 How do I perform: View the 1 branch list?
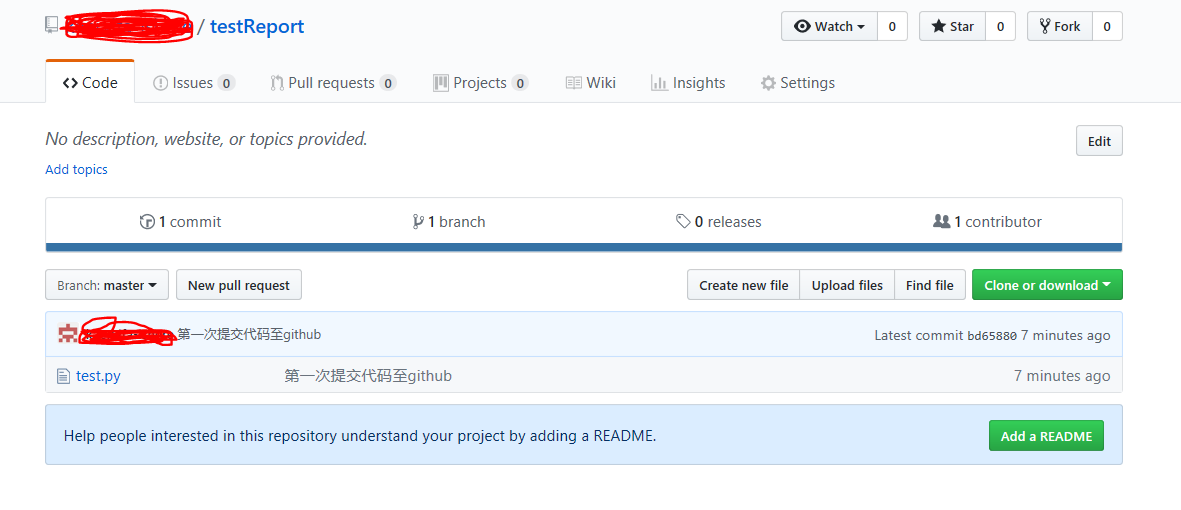[449, 221]
